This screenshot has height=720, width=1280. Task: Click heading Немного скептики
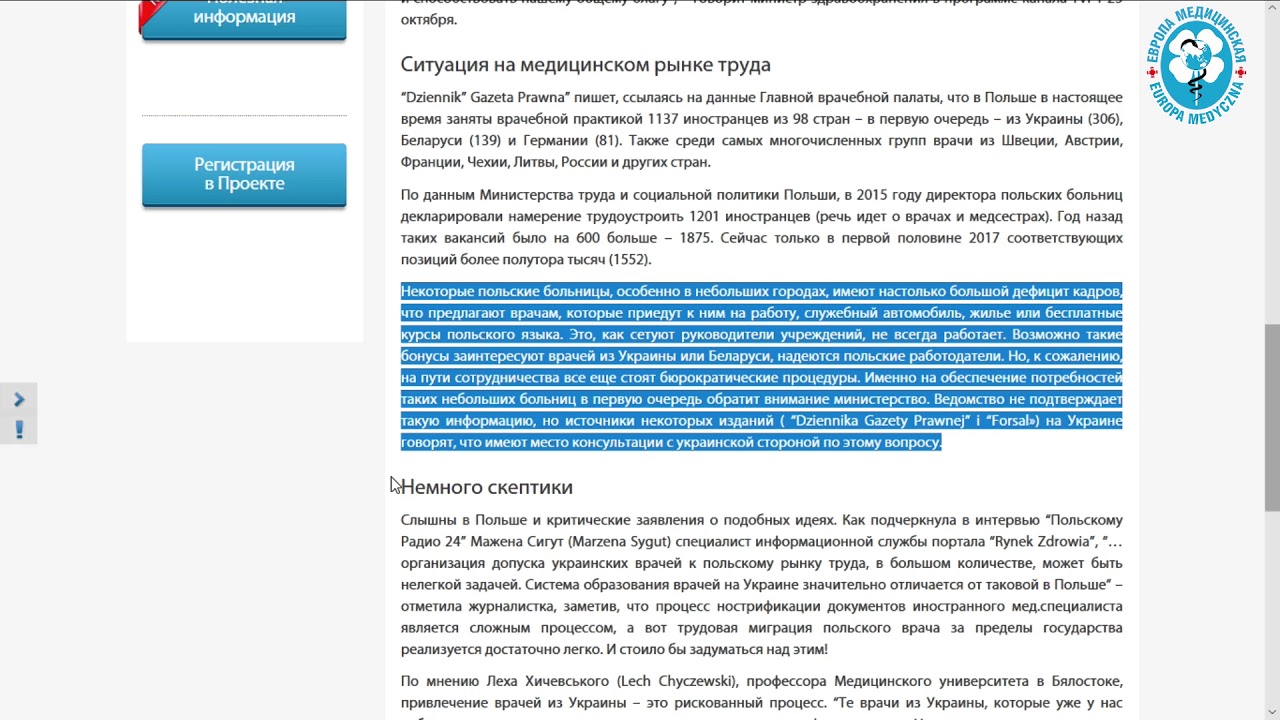[x=486, y=487]
